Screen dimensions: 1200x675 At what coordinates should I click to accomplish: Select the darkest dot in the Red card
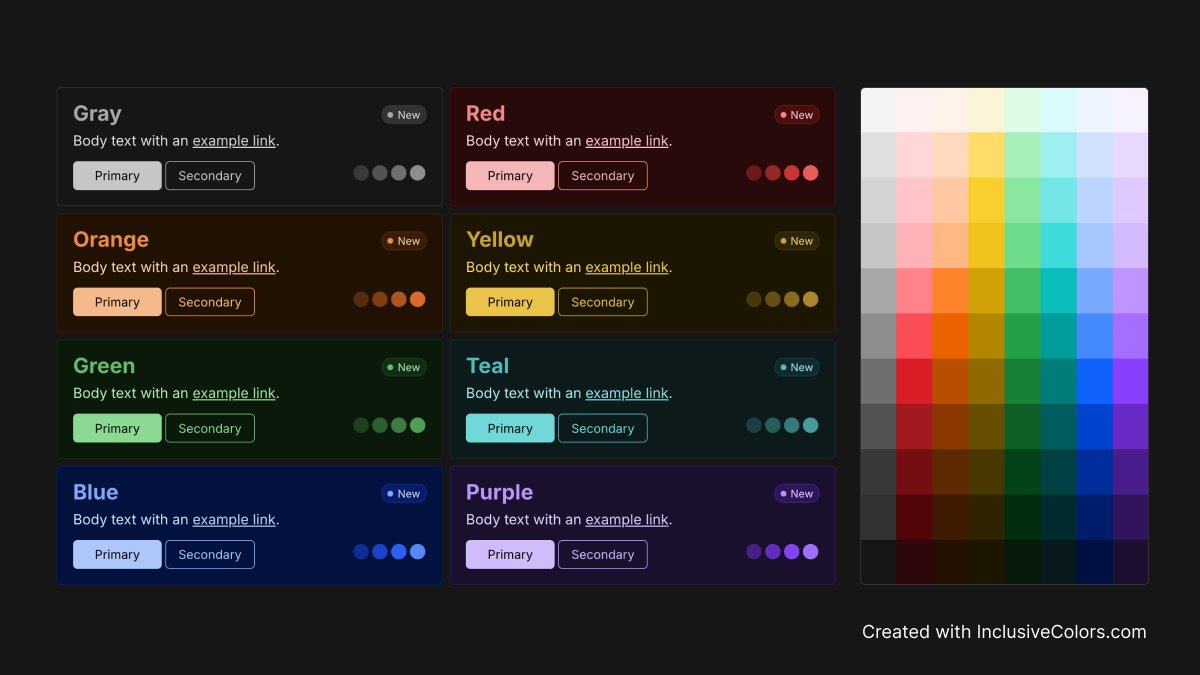point(754,173)
